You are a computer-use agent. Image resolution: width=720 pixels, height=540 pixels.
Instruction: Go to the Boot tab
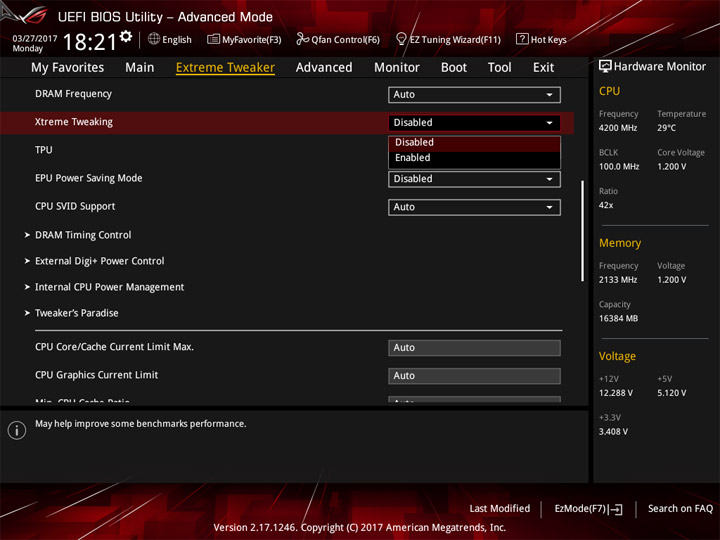point(454,68)
